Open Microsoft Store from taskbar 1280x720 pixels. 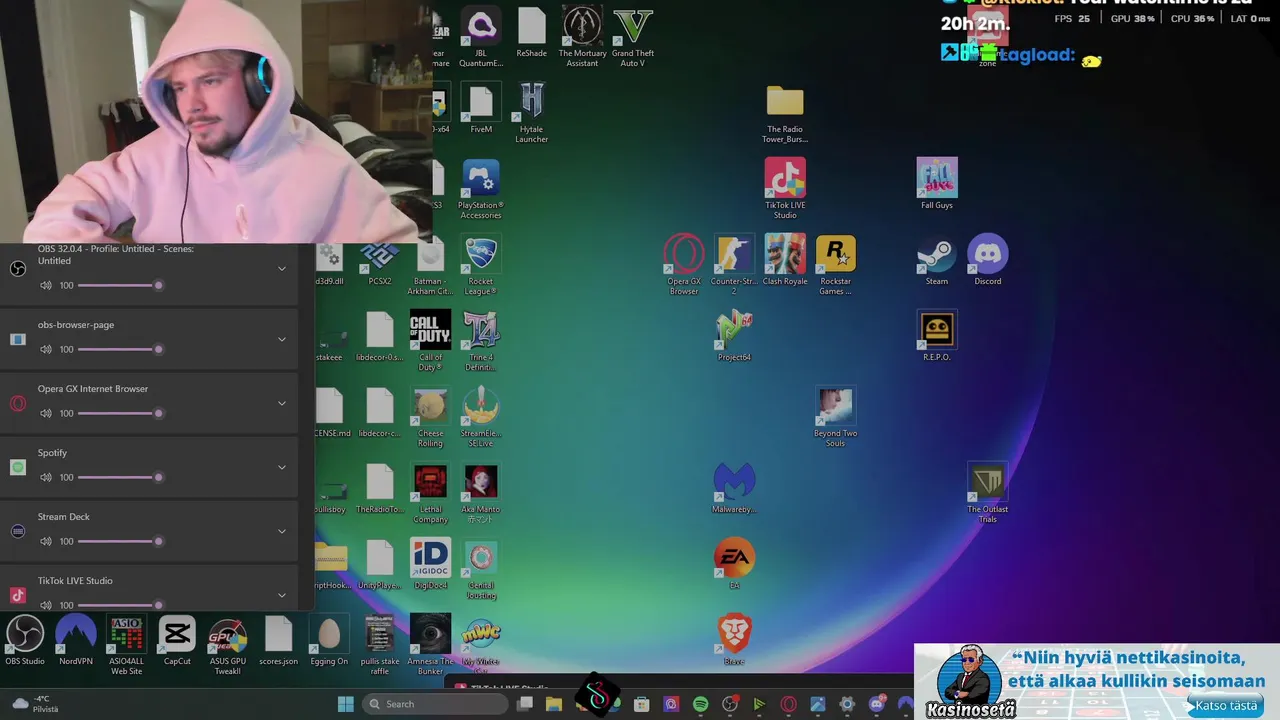642,704
